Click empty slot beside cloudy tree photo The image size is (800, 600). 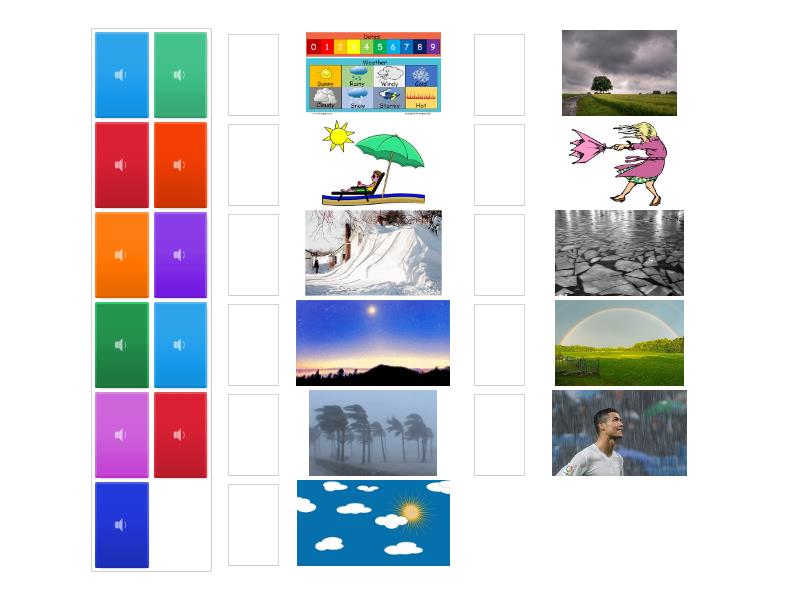[x=499, y=75]
